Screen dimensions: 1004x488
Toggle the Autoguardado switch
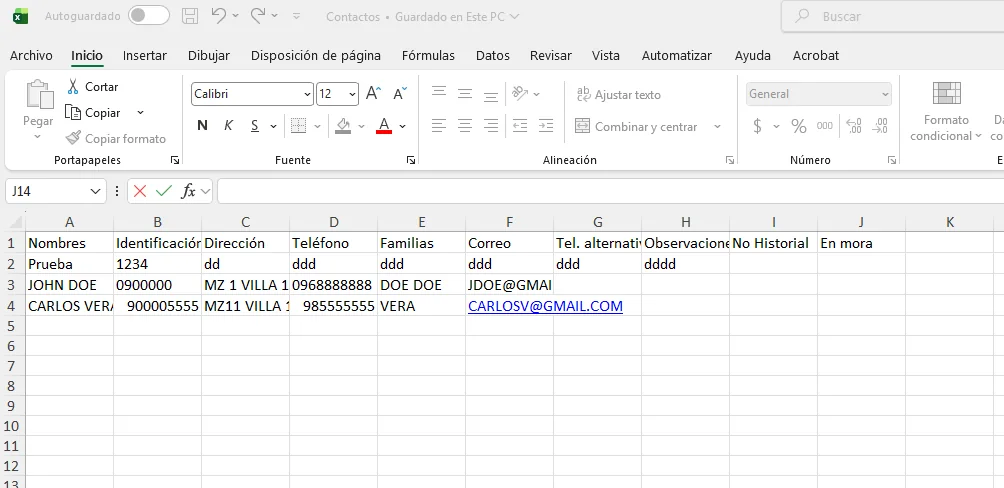click(149, 16)
